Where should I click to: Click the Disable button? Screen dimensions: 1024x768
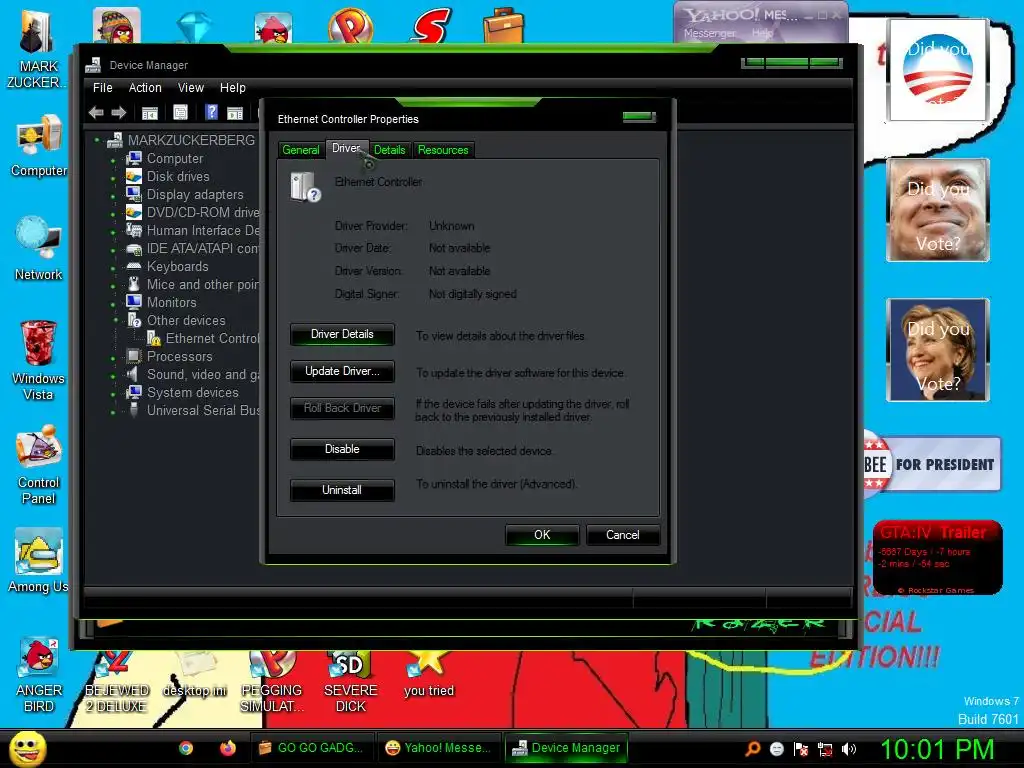(x=342, y=449)
